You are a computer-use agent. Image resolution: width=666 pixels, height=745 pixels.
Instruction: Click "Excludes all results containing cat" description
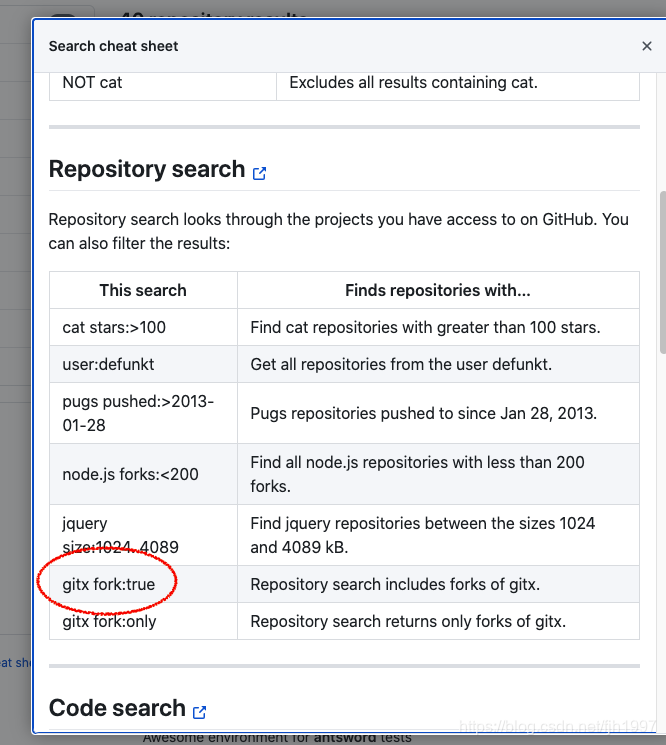[x=413, y=82]
